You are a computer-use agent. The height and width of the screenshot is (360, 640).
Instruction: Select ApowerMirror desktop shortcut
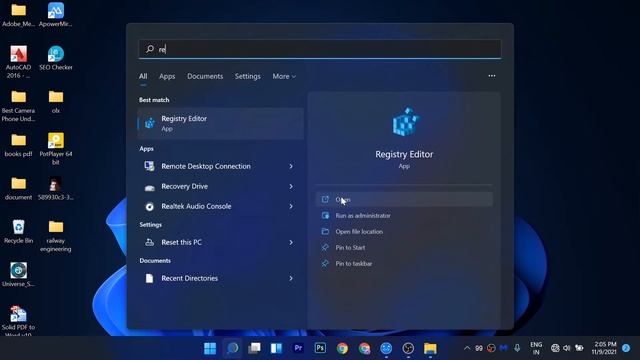tap(56, 15)
